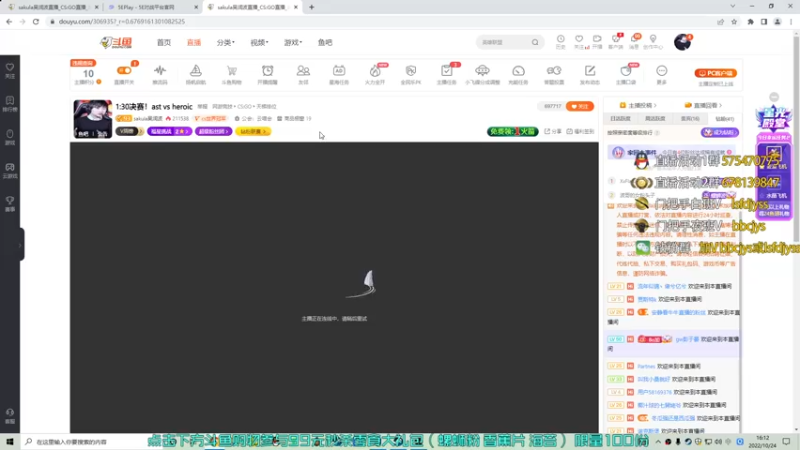Click the purple become-fan button

point(719,133)
